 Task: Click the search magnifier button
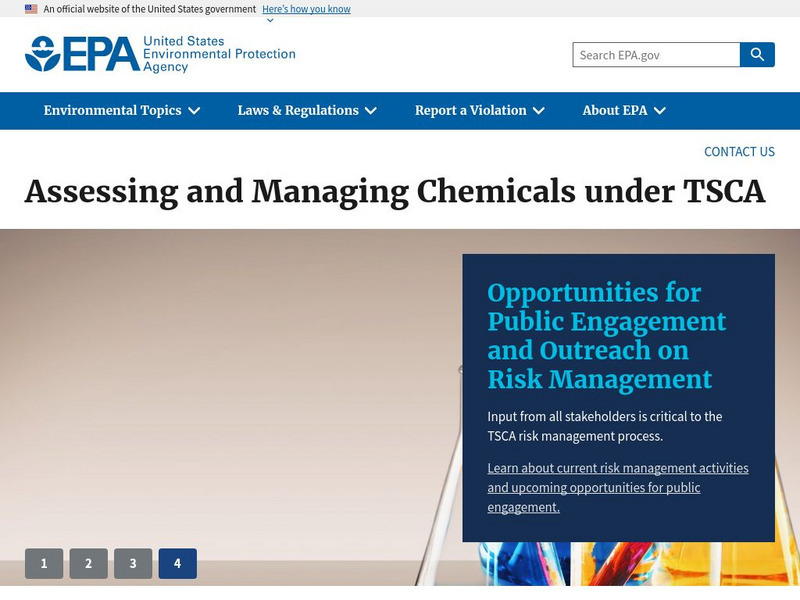757,55
